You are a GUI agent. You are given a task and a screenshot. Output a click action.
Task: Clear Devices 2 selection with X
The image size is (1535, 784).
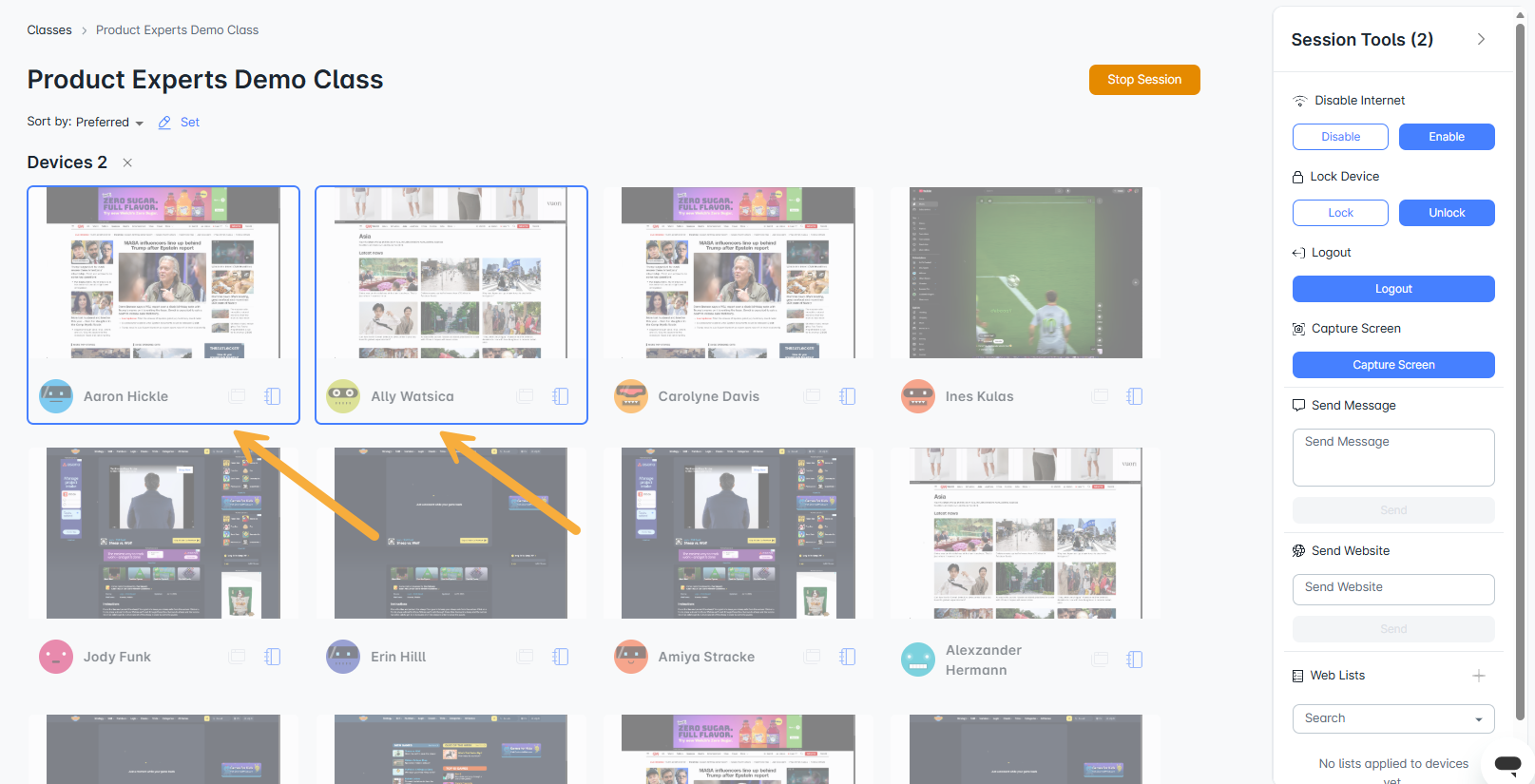click(x=127, y=163)
